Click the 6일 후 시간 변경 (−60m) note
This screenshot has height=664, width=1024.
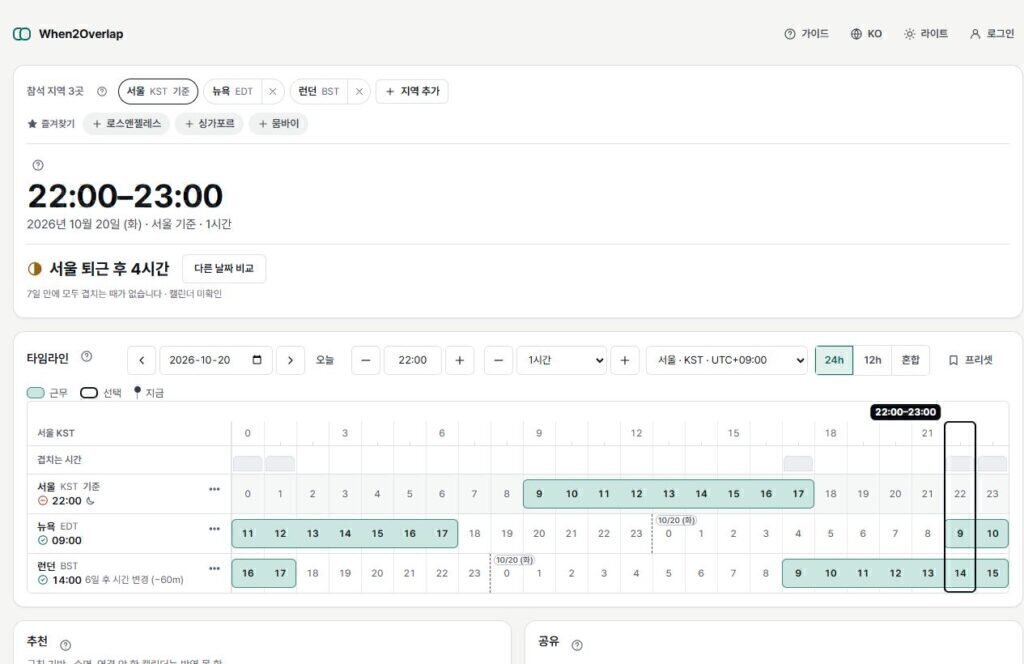(x=135, y=580)
